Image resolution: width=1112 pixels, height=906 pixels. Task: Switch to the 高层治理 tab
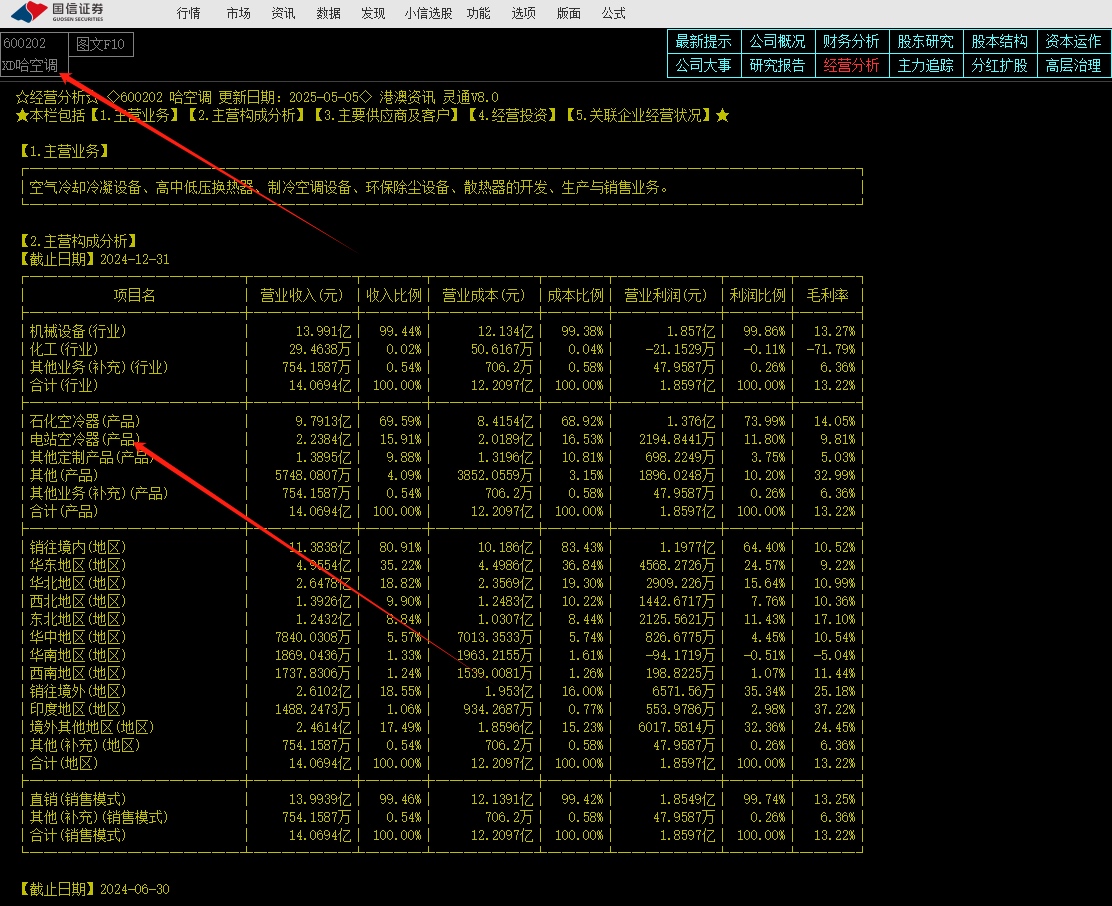pyautogui.click(x=1074, y=65)
